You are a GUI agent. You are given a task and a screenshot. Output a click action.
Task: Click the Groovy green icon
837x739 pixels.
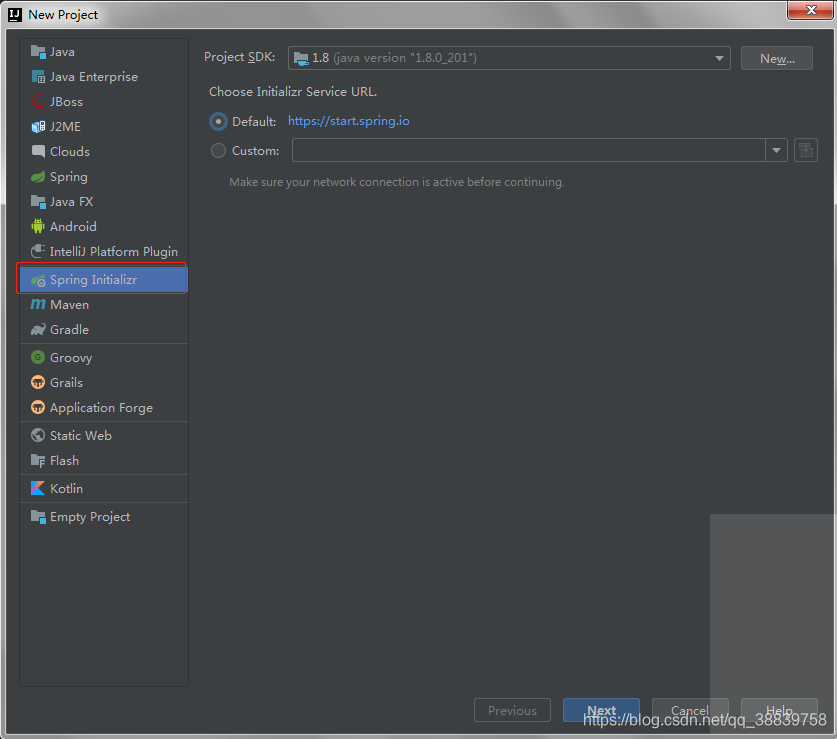38,357
